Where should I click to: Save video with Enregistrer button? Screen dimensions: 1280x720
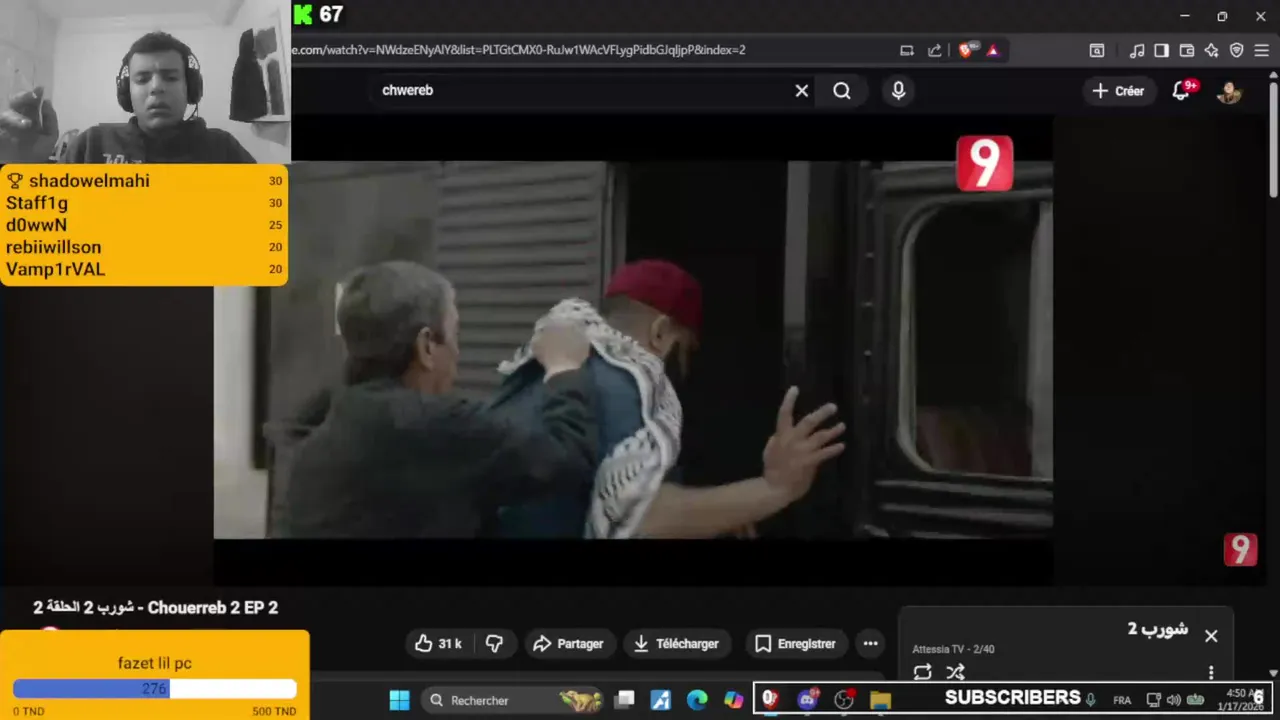(x=795, y=644)
